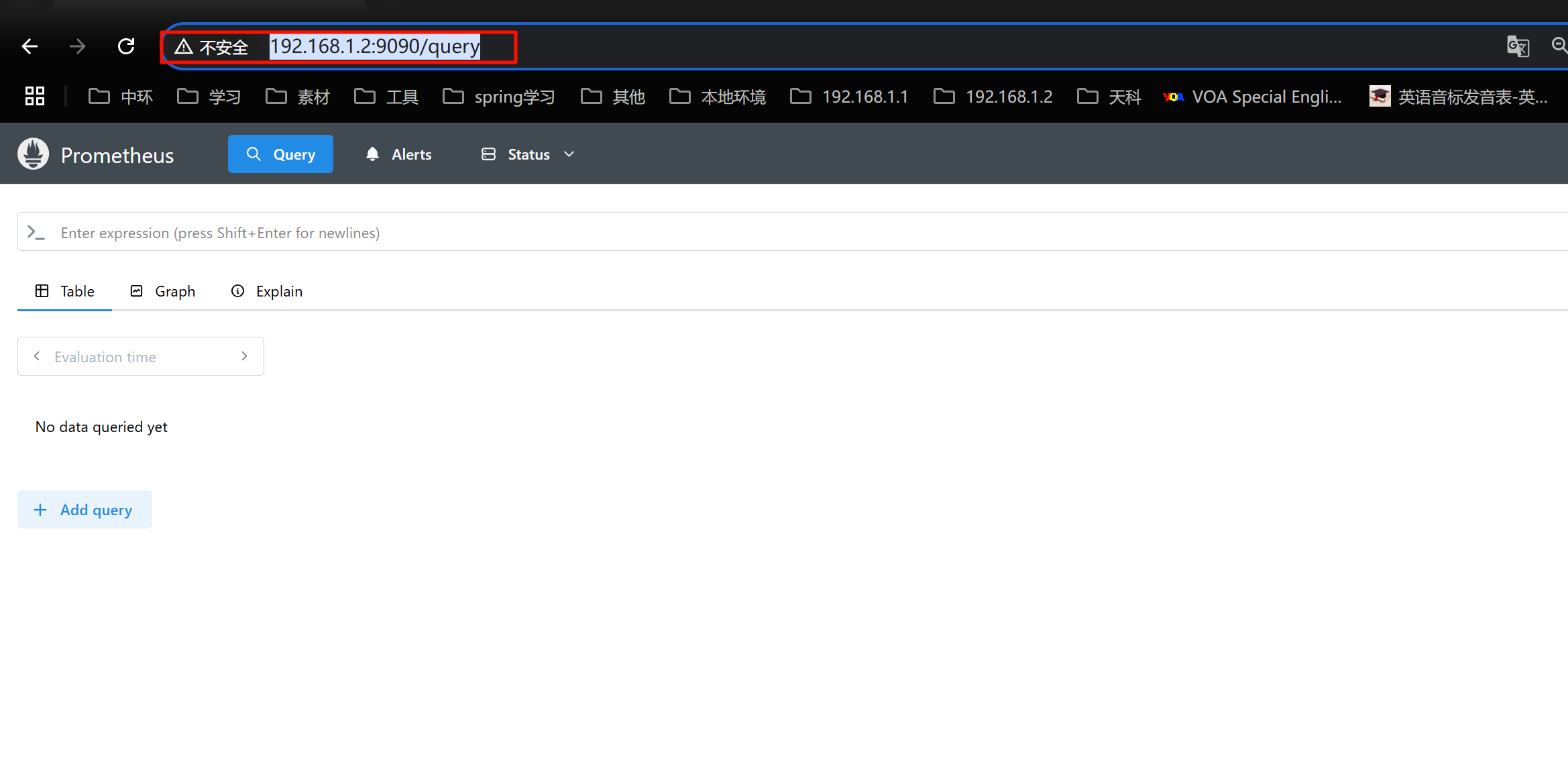Switch to the Graph tab
Viewport: 1568px width, 758px height.
163,291
